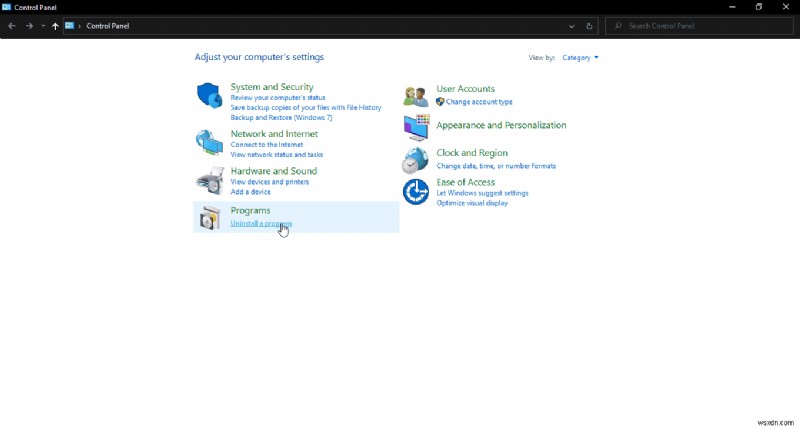
Task: Click Add a device link
Action: [251, 192]
